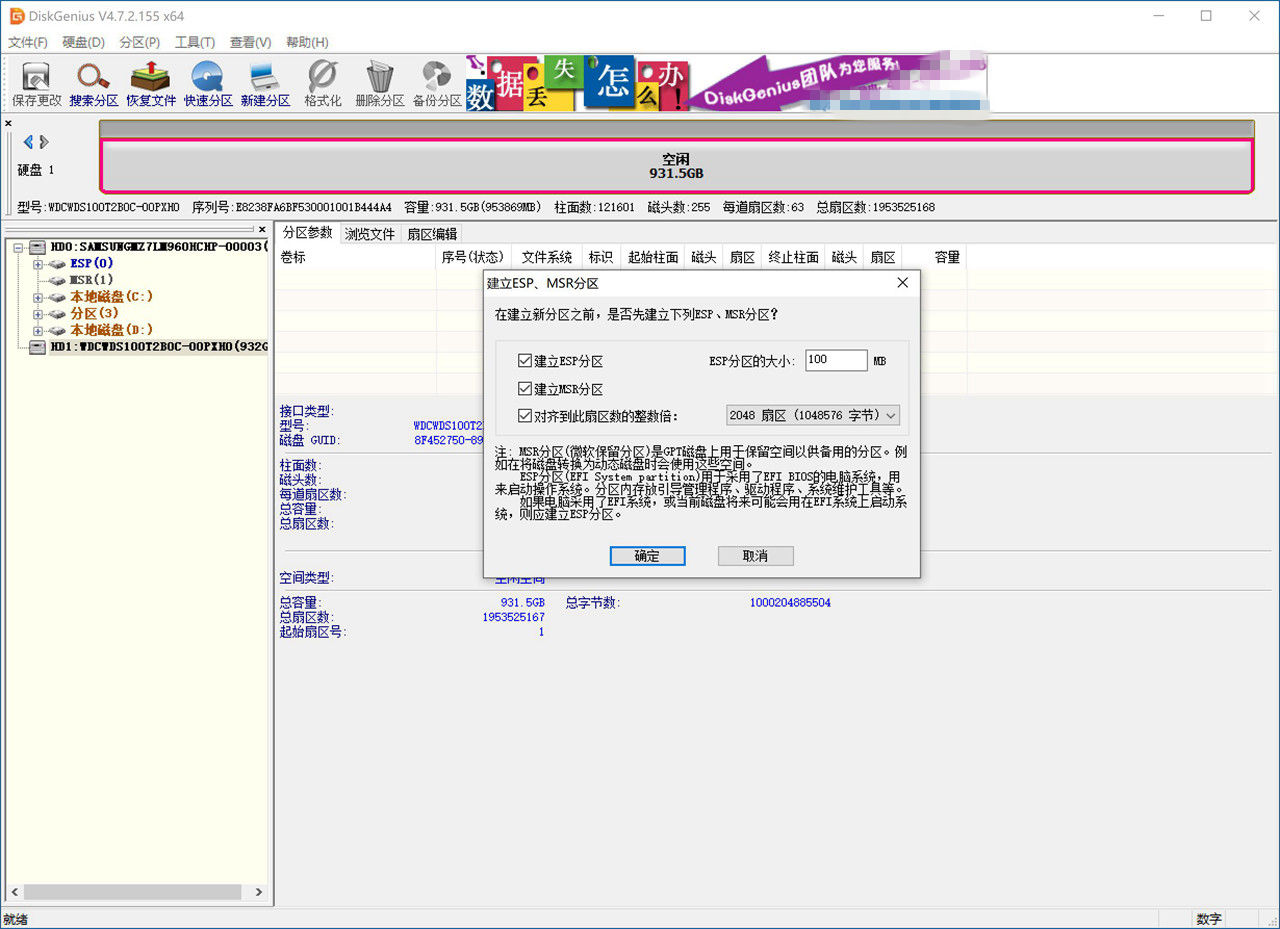Open the 备份分区 (Backup Partition) tool

(435, 80)
